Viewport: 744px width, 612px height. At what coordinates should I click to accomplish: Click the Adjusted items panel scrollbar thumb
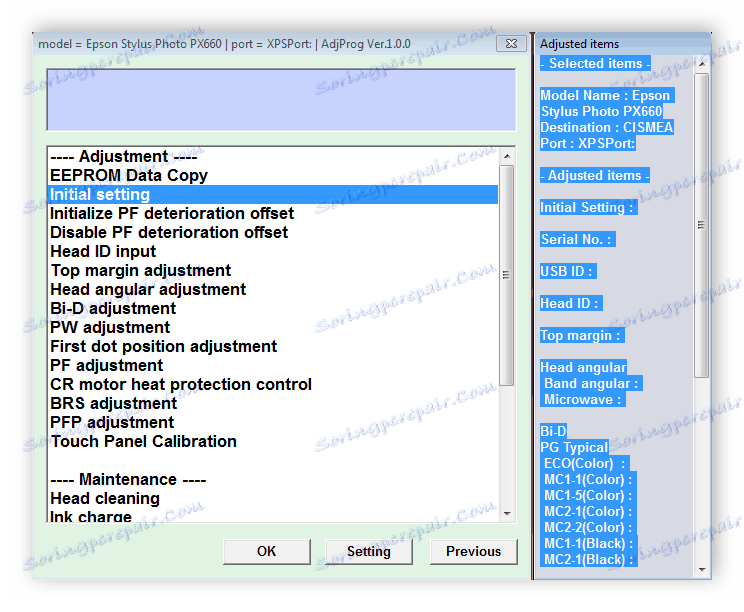(702, 225)
